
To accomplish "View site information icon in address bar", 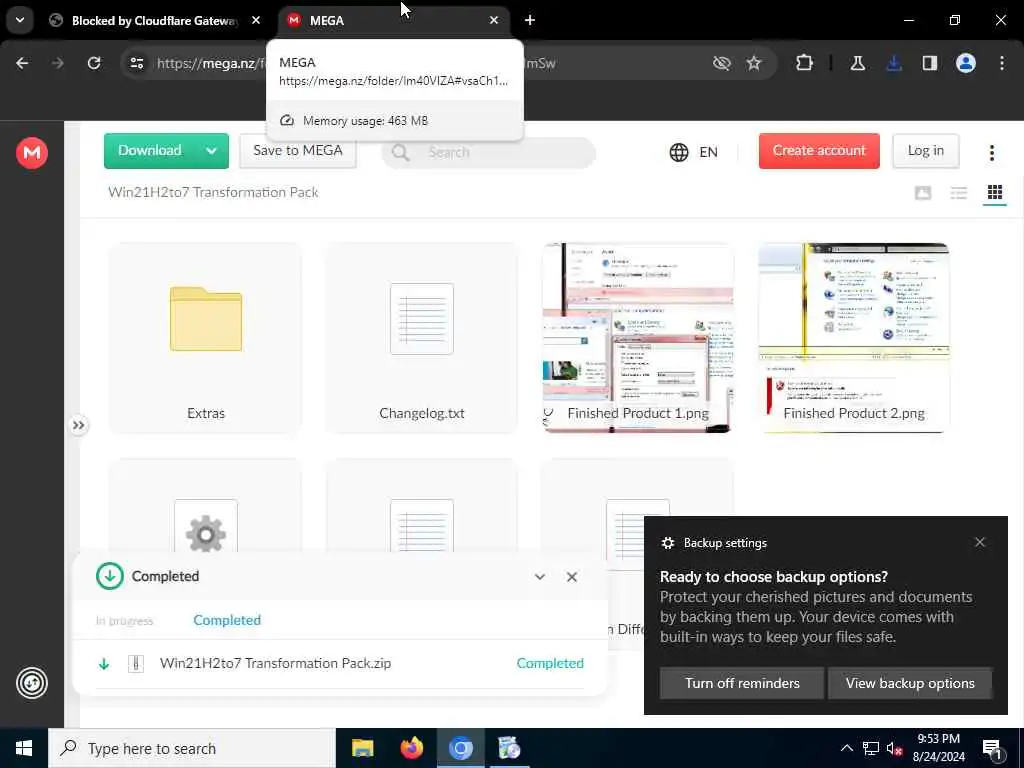I will [x=136, y=63].
